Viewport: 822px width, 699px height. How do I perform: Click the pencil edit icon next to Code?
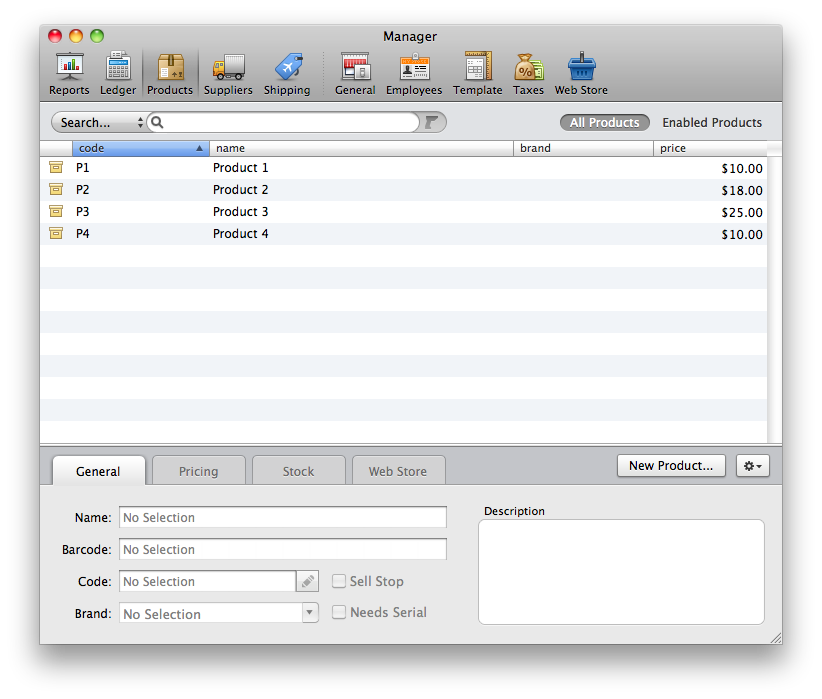click(308, 581)
